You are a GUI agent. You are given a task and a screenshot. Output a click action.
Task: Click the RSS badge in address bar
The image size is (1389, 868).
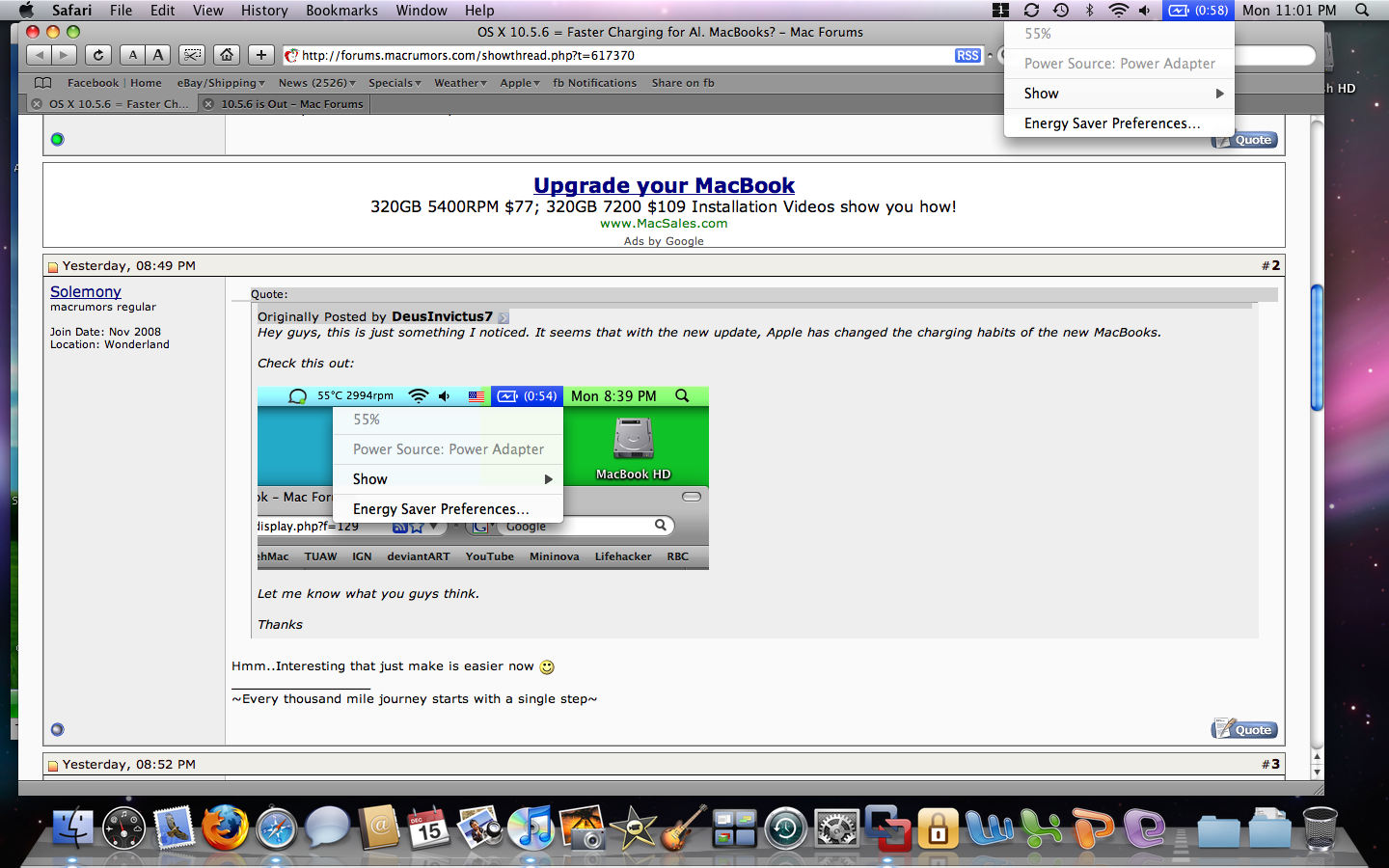[x=967, y=56]
